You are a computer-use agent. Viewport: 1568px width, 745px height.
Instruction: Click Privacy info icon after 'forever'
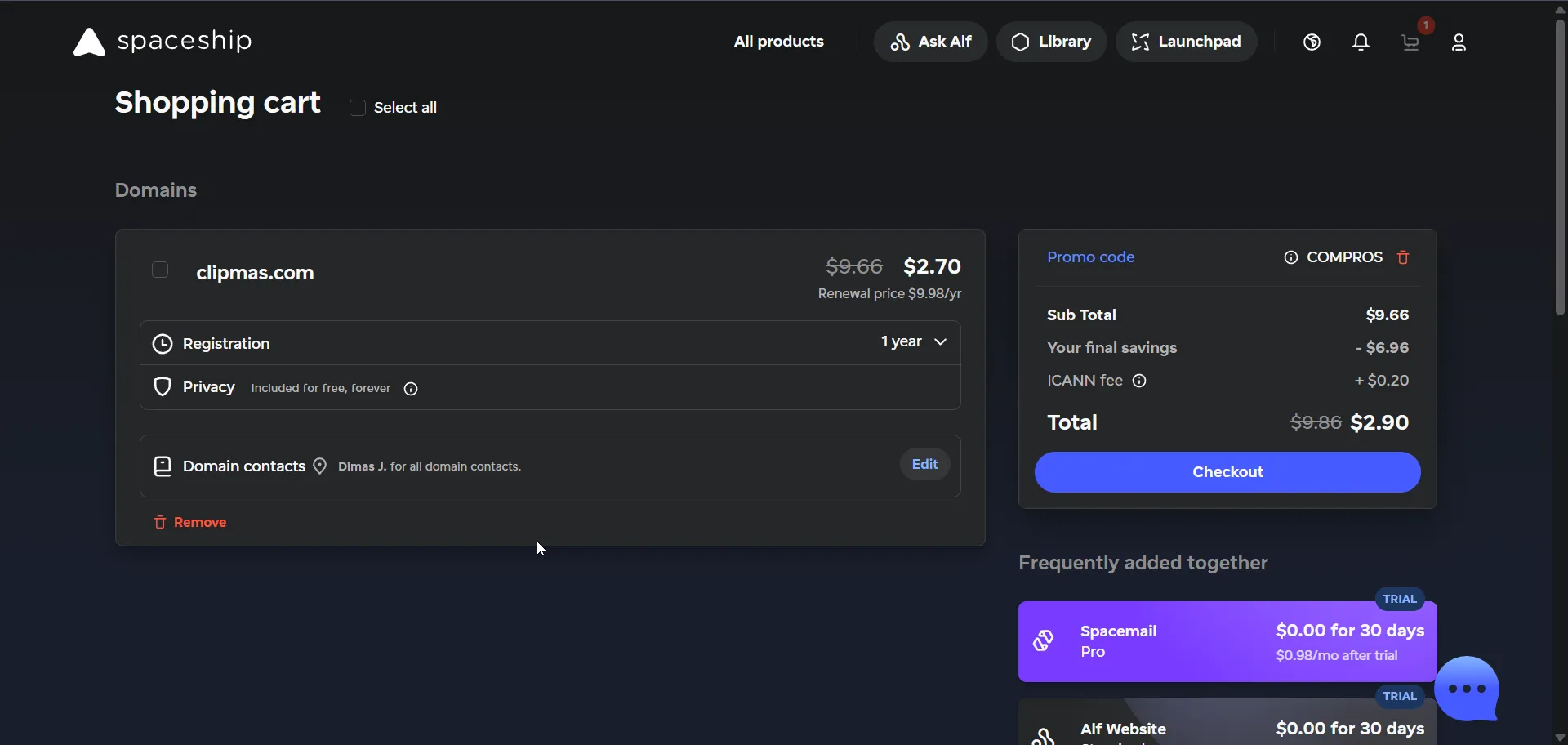tap(411, 389)
